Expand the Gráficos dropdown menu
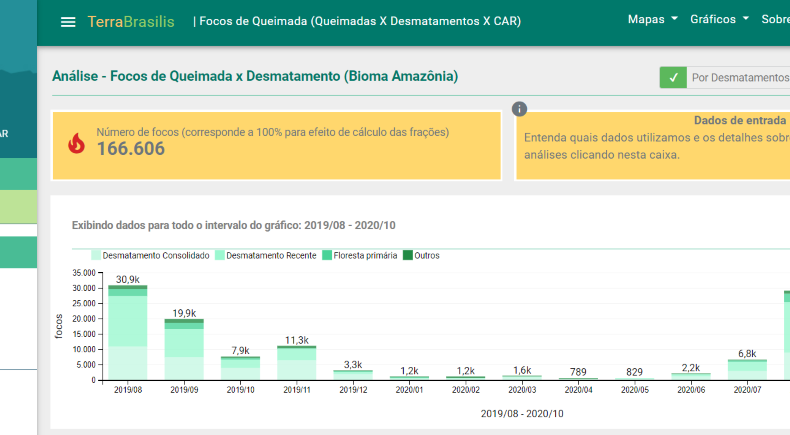790x435 pixels. click(719, 20)
